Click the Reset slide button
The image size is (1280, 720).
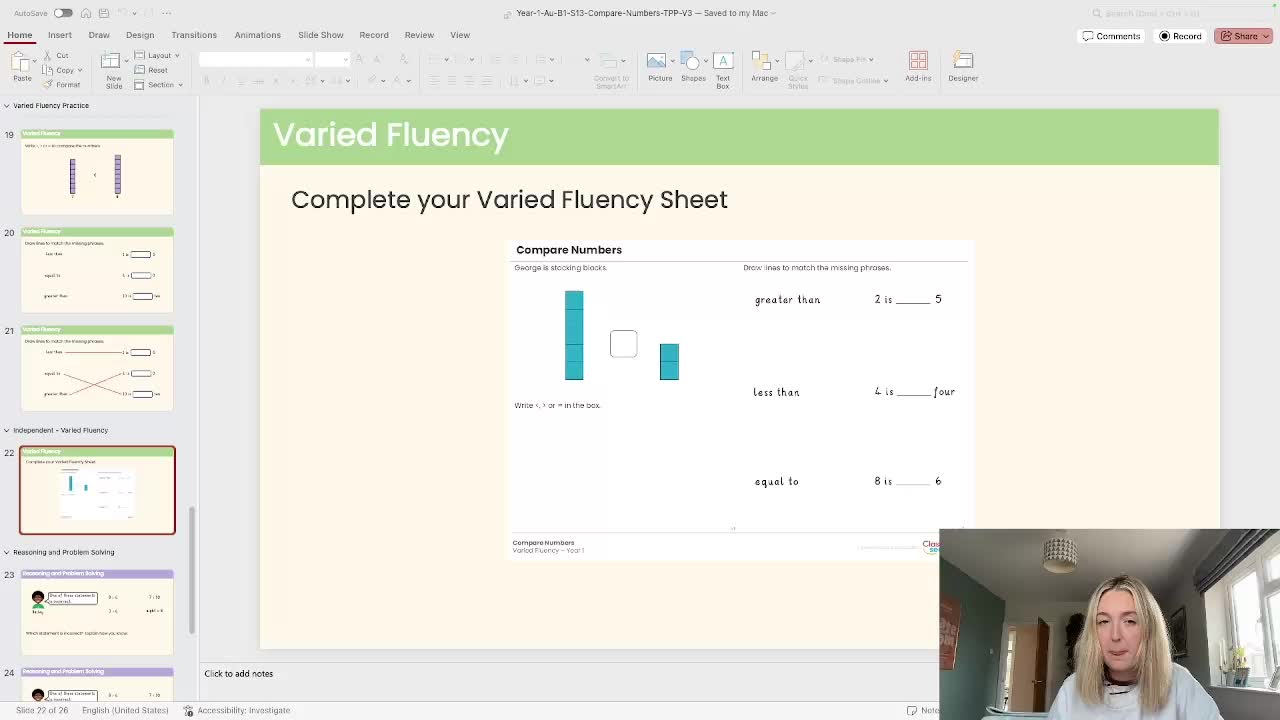tap(152, 70)
